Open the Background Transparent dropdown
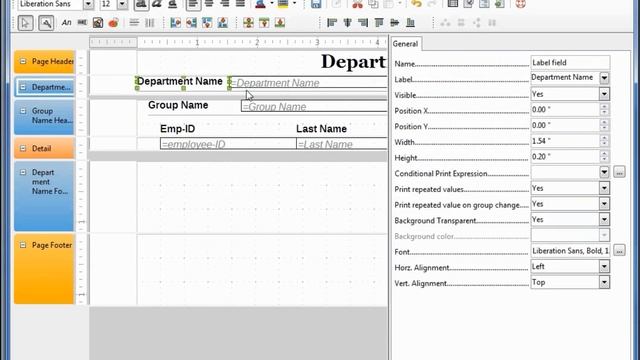This screenshot has height=360, width=640. (604, 220)
